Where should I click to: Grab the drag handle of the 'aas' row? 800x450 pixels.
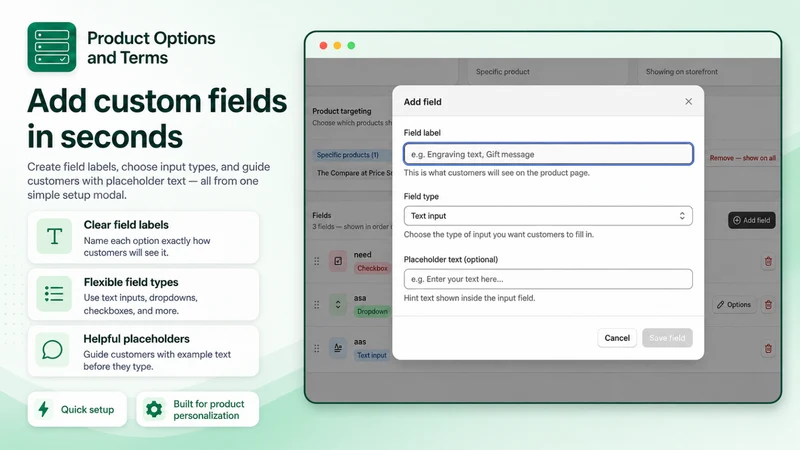pyautogui.click(x=317, y=348)
